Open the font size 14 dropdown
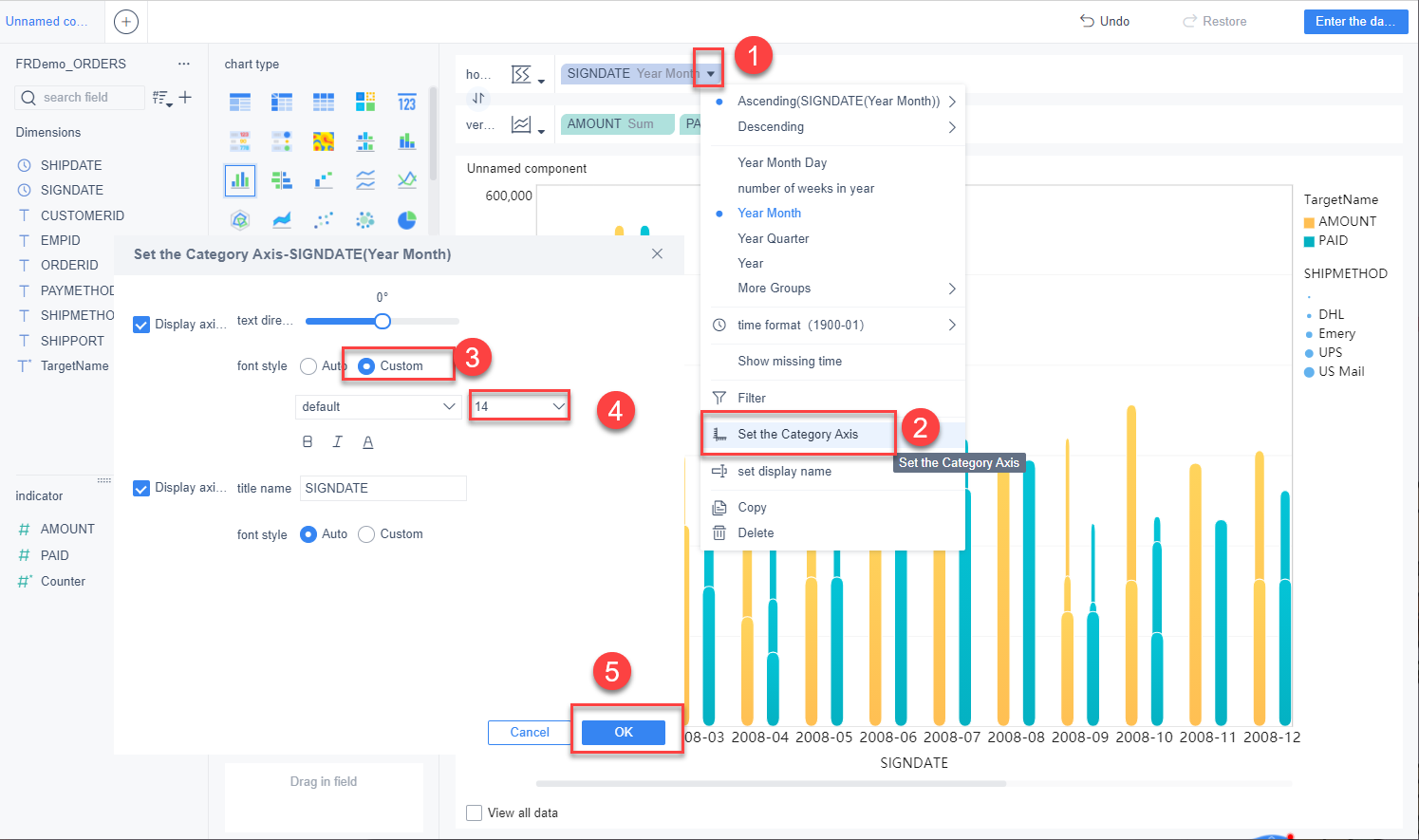The image size is (1419, 840). pyautogui.click(x=519, y=406)
